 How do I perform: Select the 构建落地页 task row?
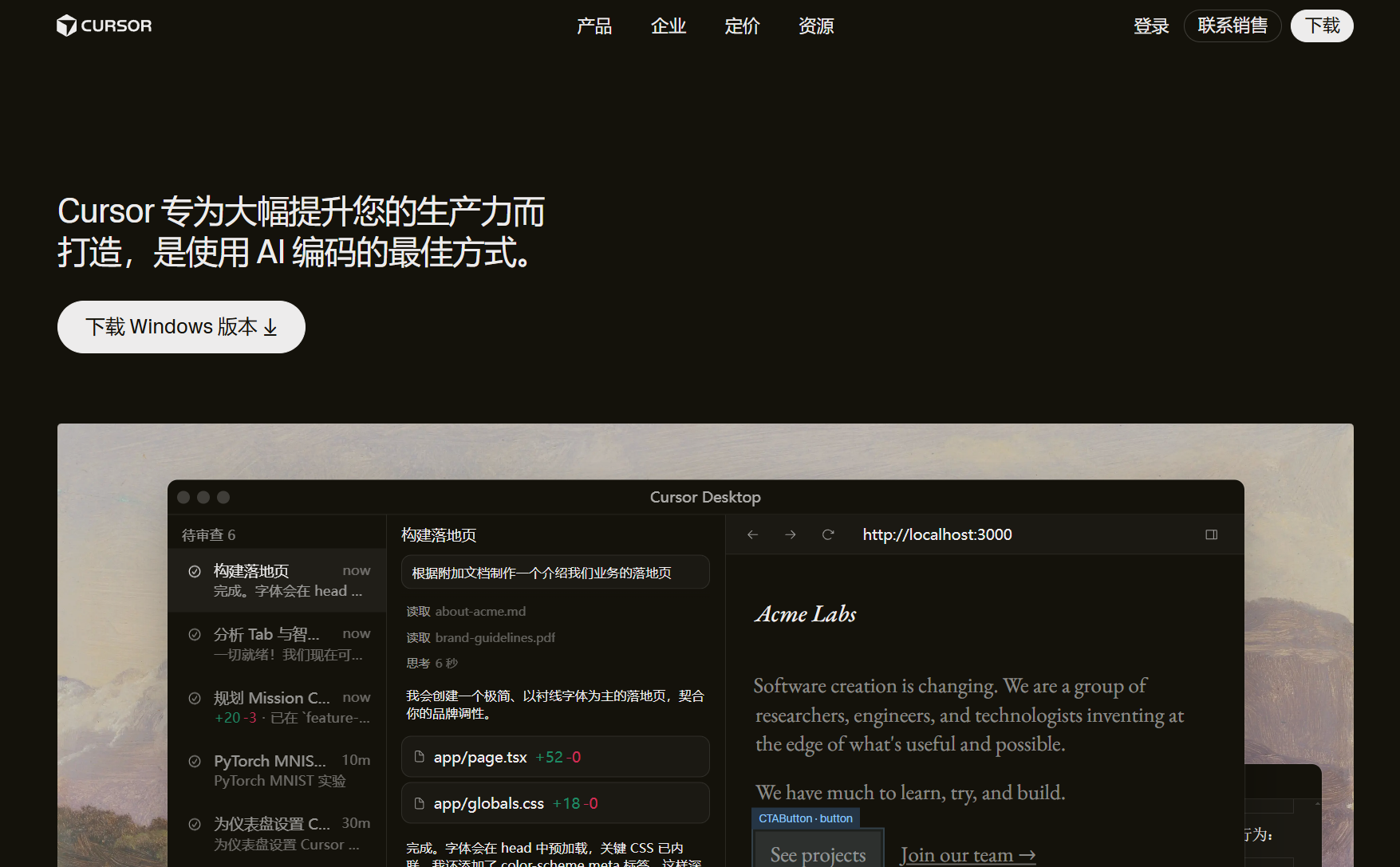click(277, 580)
